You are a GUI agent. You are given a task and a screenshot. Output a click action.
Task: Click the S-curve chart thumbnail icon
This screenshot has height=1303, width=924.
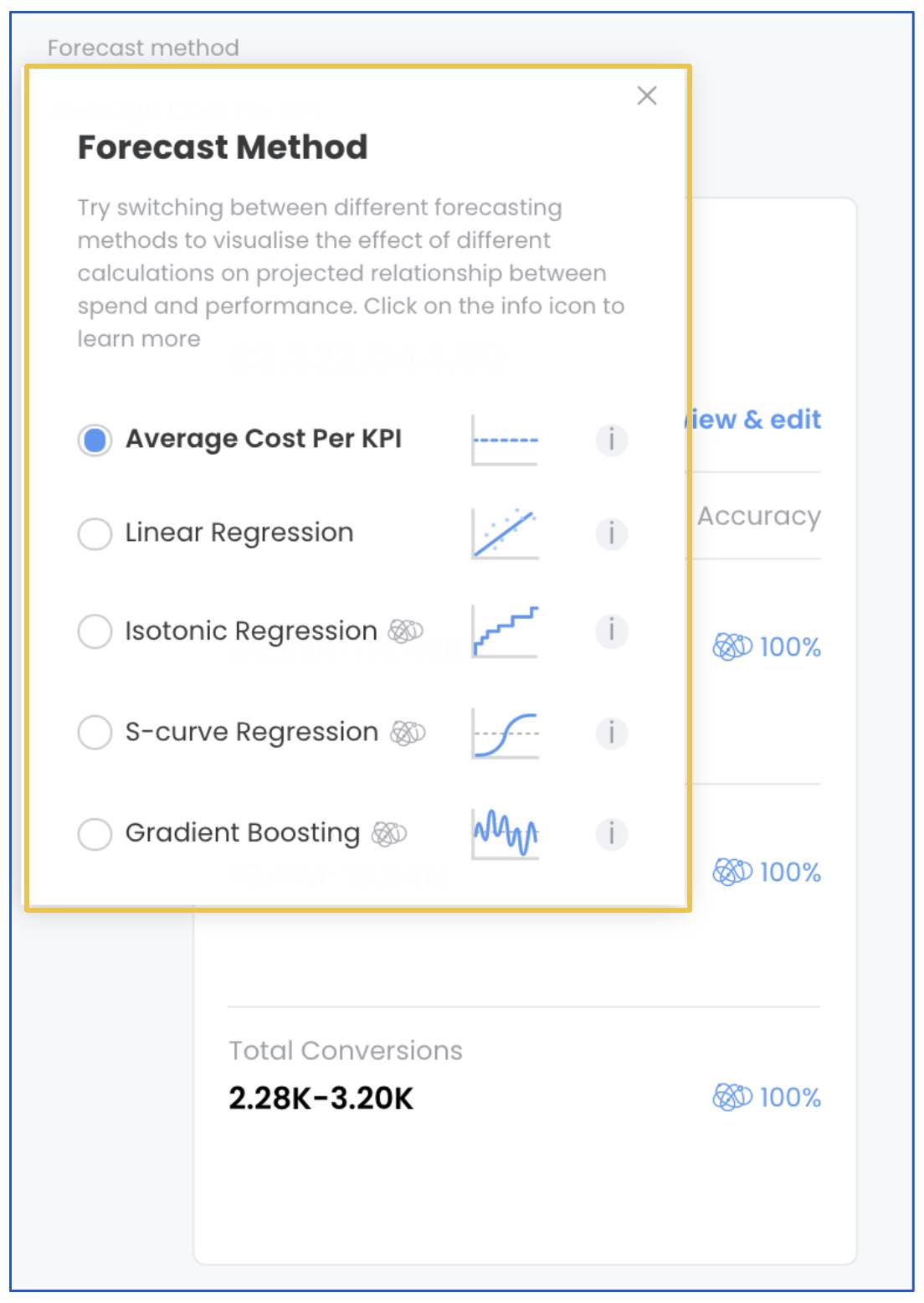click(x=506, y=734)
